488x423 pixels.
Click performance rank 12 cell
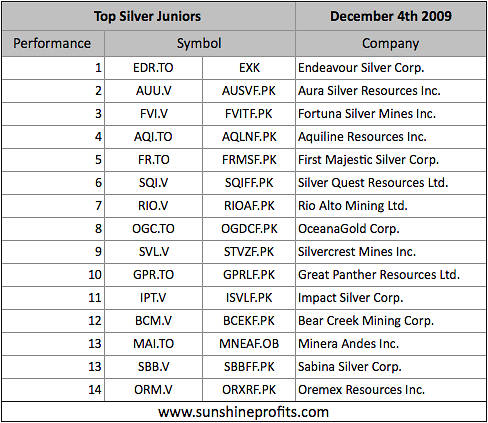(x=53, y=321)
